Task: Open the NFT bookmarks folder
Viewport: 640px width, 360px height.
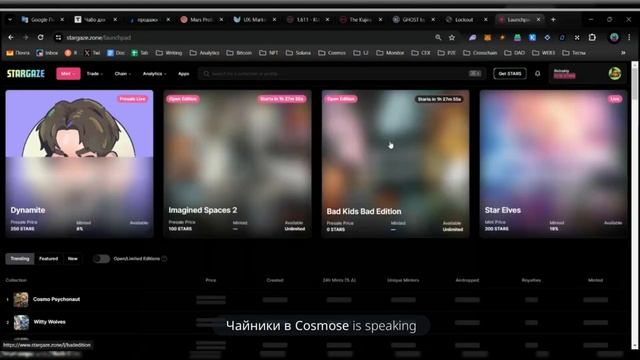Action: pos(269,53)
